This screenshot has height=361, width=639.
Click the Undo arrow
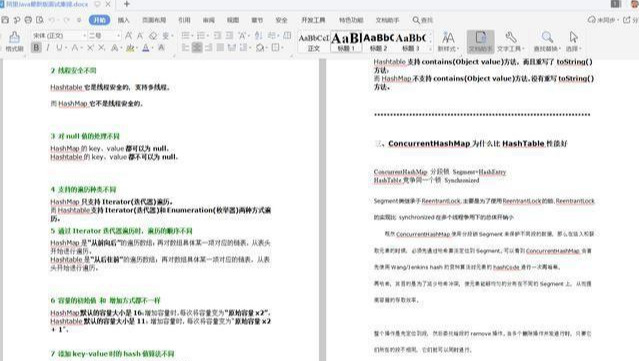tap(52, 20)
